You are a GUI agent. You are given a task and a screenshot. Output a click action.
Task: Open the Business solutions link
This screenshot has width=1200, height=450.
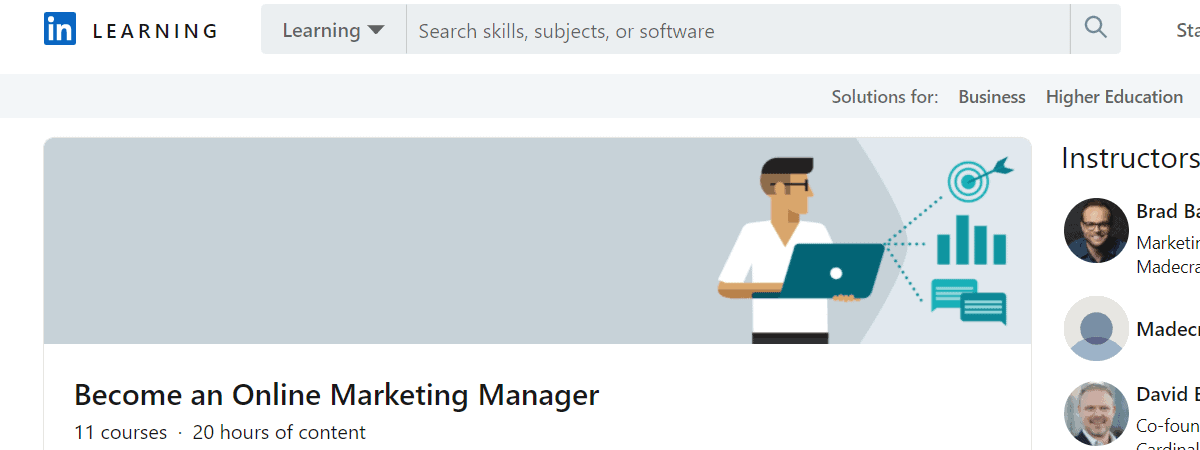click(991, 97)
